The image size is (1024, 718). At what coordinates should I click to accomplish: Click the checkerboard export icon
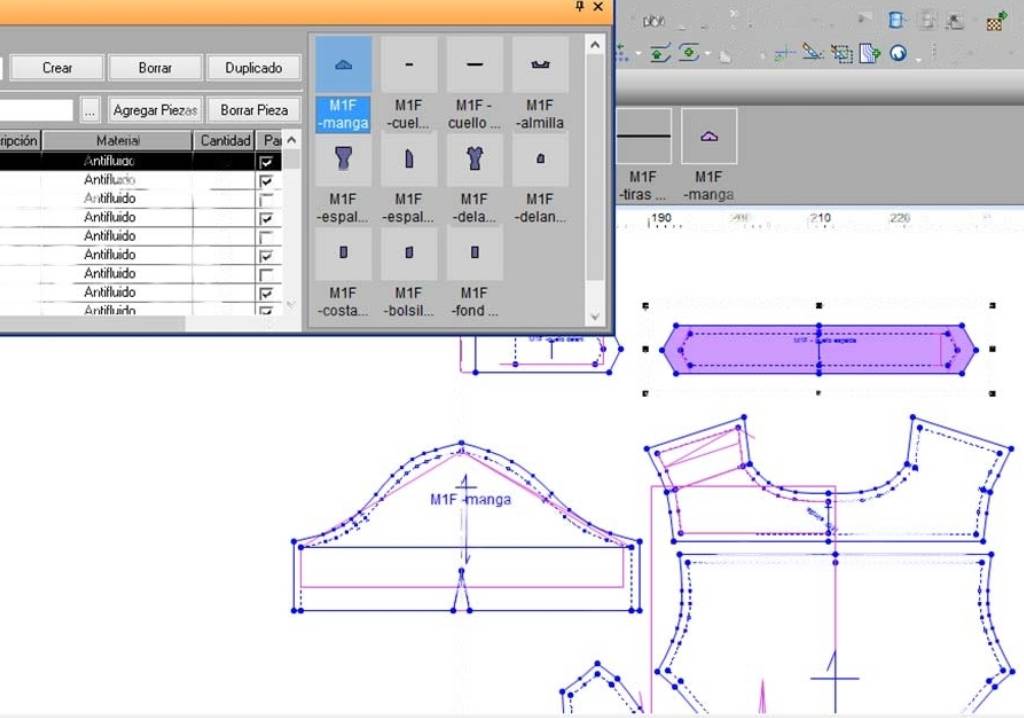click(x=994, y=21)
